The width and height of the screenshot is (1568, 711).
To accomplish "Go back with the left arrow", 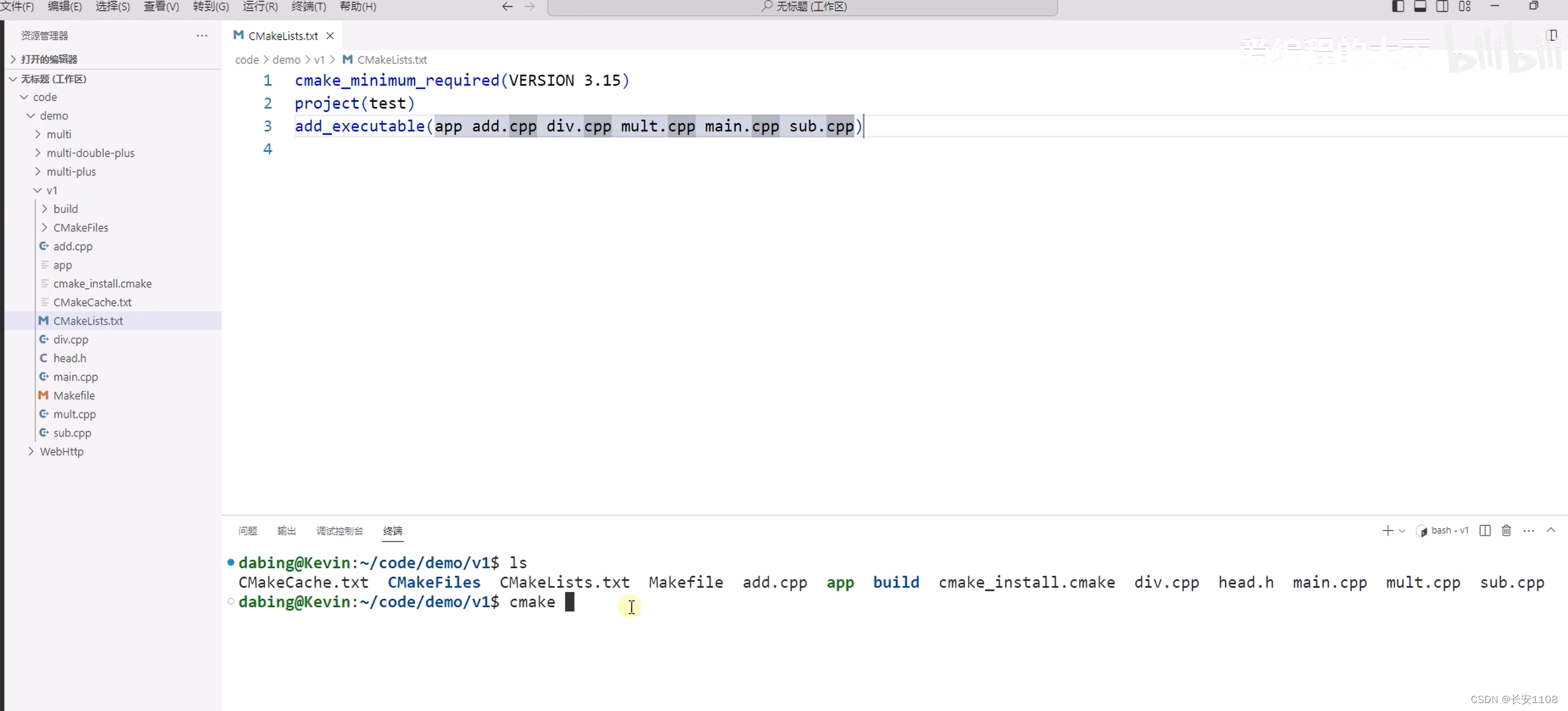I will click(507, 7).
